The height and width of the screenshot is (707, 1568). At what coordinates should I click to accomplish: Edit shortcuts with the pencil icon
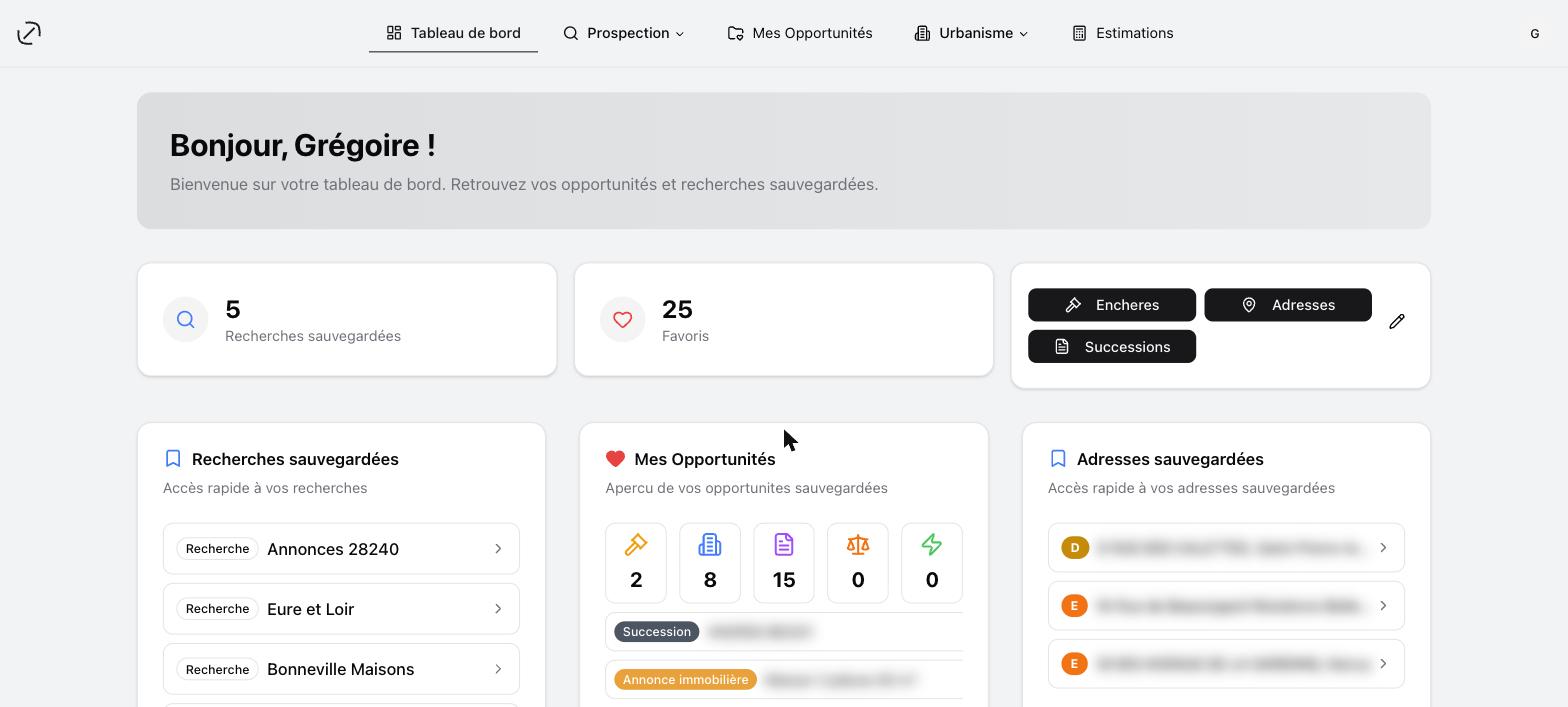click(1397, 321)
